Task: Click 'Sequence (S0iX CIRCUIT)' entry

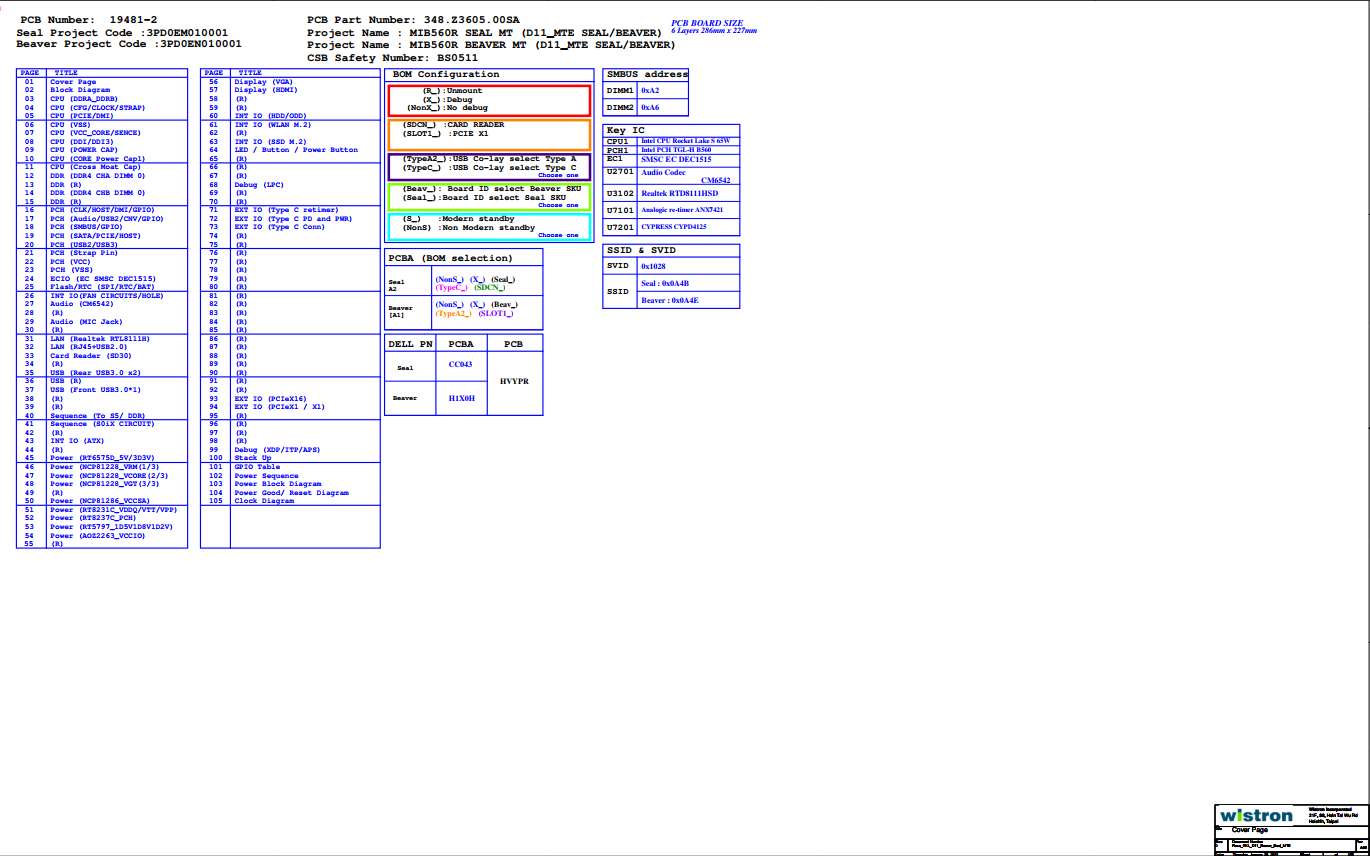Action: pyautogui.click(x=102, y=424)
